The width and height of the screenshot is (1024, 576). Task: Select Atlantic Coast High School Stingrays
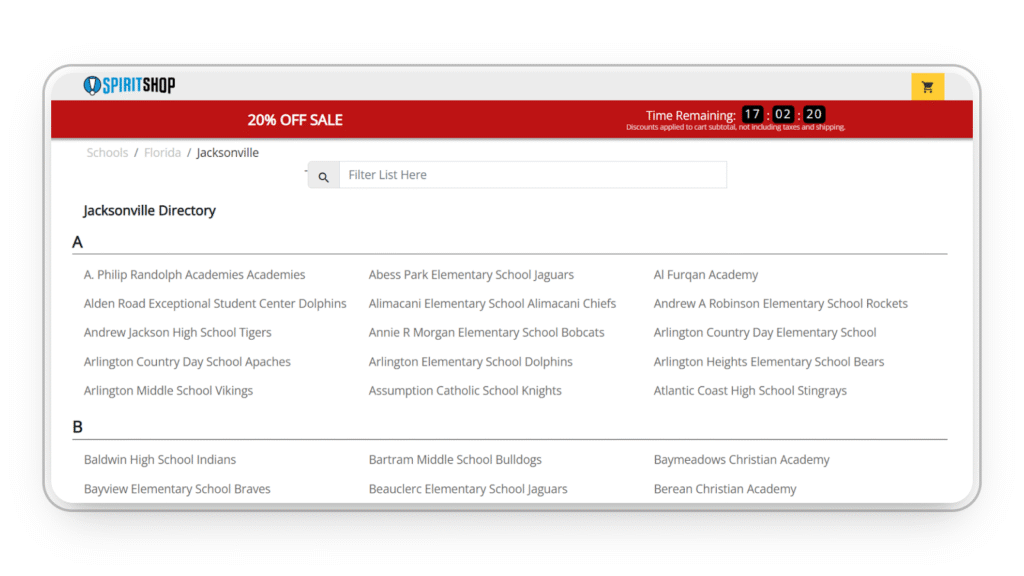(749, 391)
